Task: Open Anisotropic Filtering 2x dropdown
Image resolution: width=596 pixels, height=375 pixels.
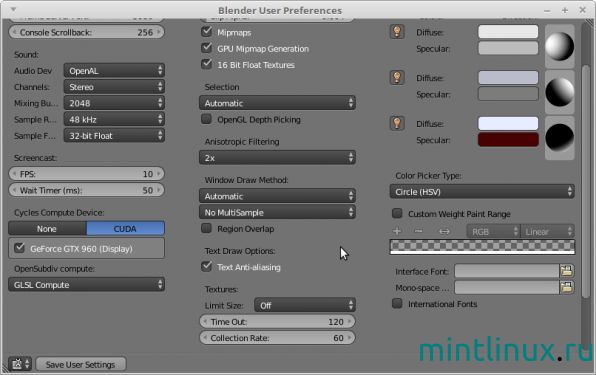Action: [x=277, y=158]
